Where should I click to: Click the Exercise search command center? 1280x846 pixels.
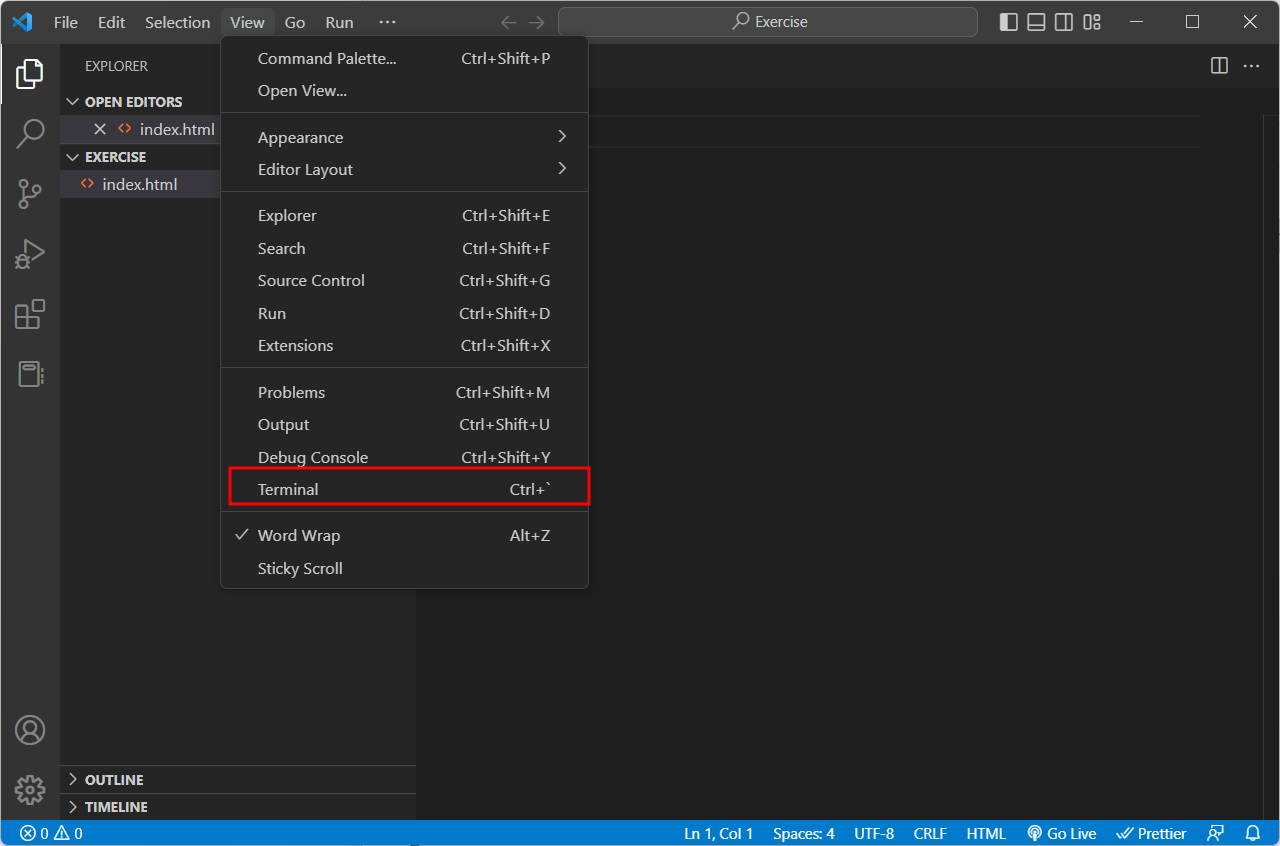pos(768,22)
